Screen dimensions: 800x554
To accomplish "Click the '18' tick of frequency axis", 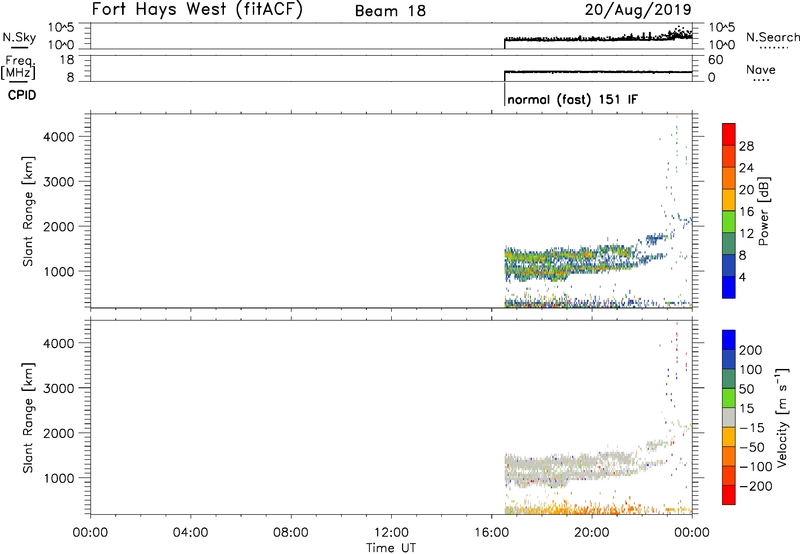I will coord(67,60).
